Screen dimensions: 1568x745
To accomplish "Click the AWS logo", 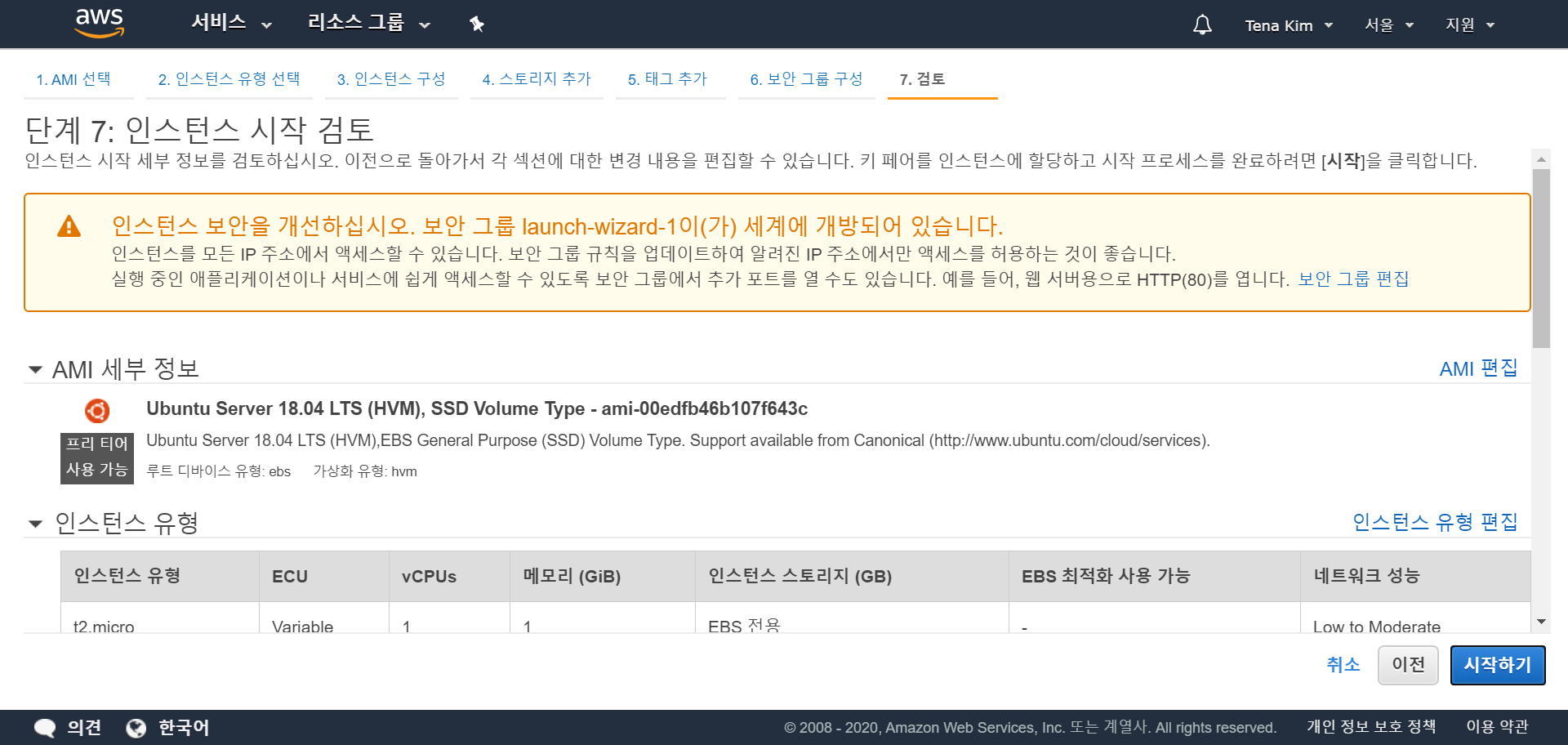I will (x=99, y=24).
